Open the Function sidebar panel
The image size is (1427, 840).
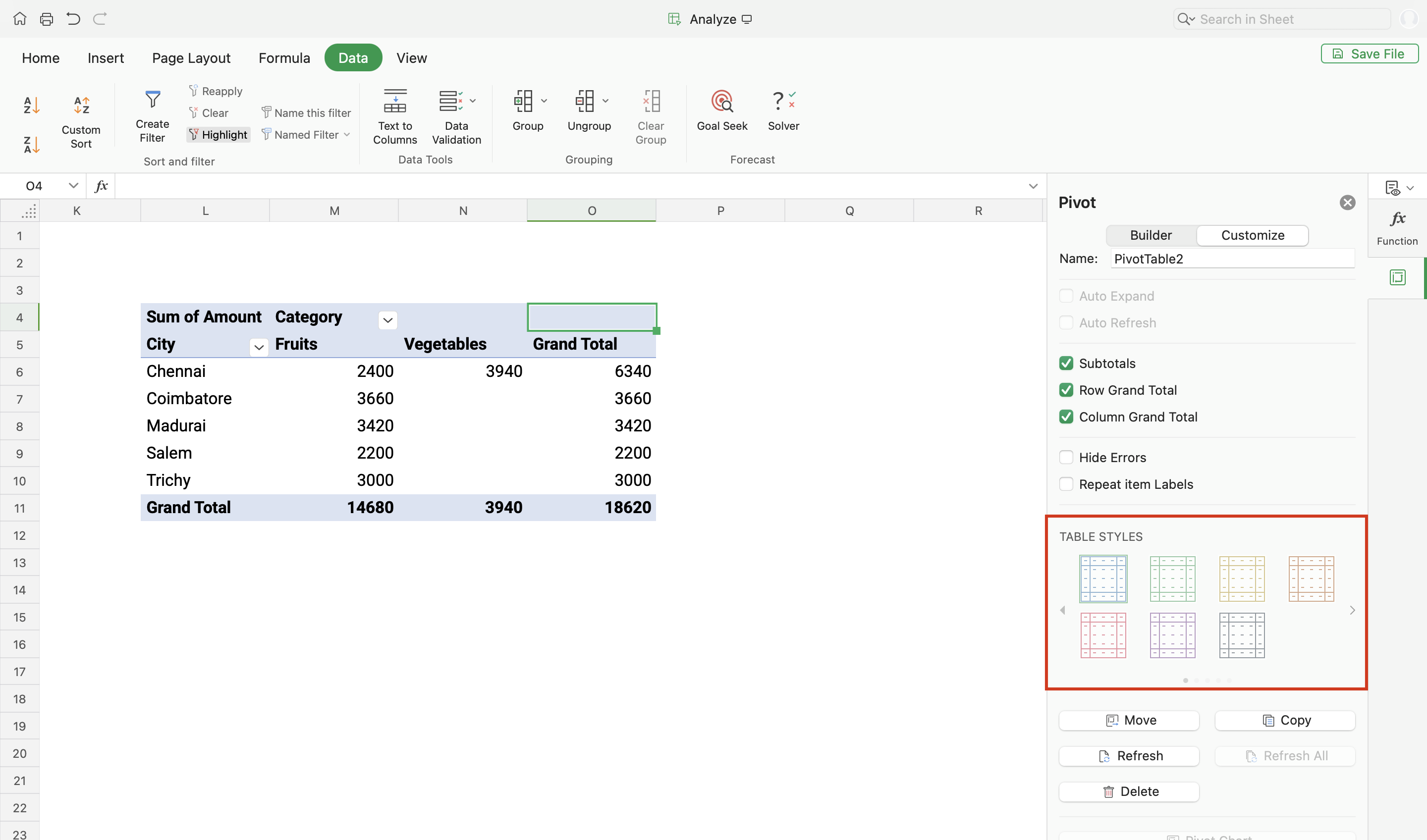tap(1397, 227)
